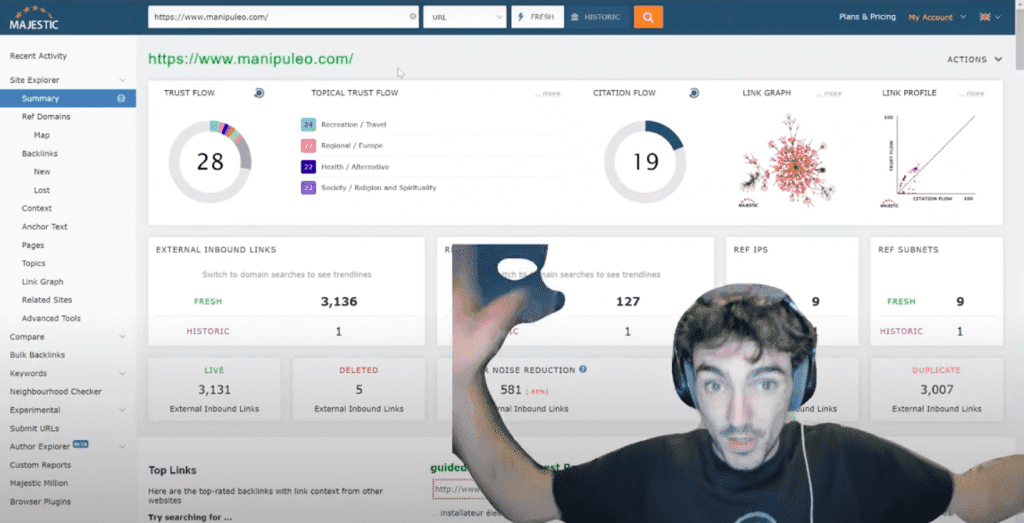
Task: Click the Link Profile chart thumbnail
Action: tap(929, 161)
